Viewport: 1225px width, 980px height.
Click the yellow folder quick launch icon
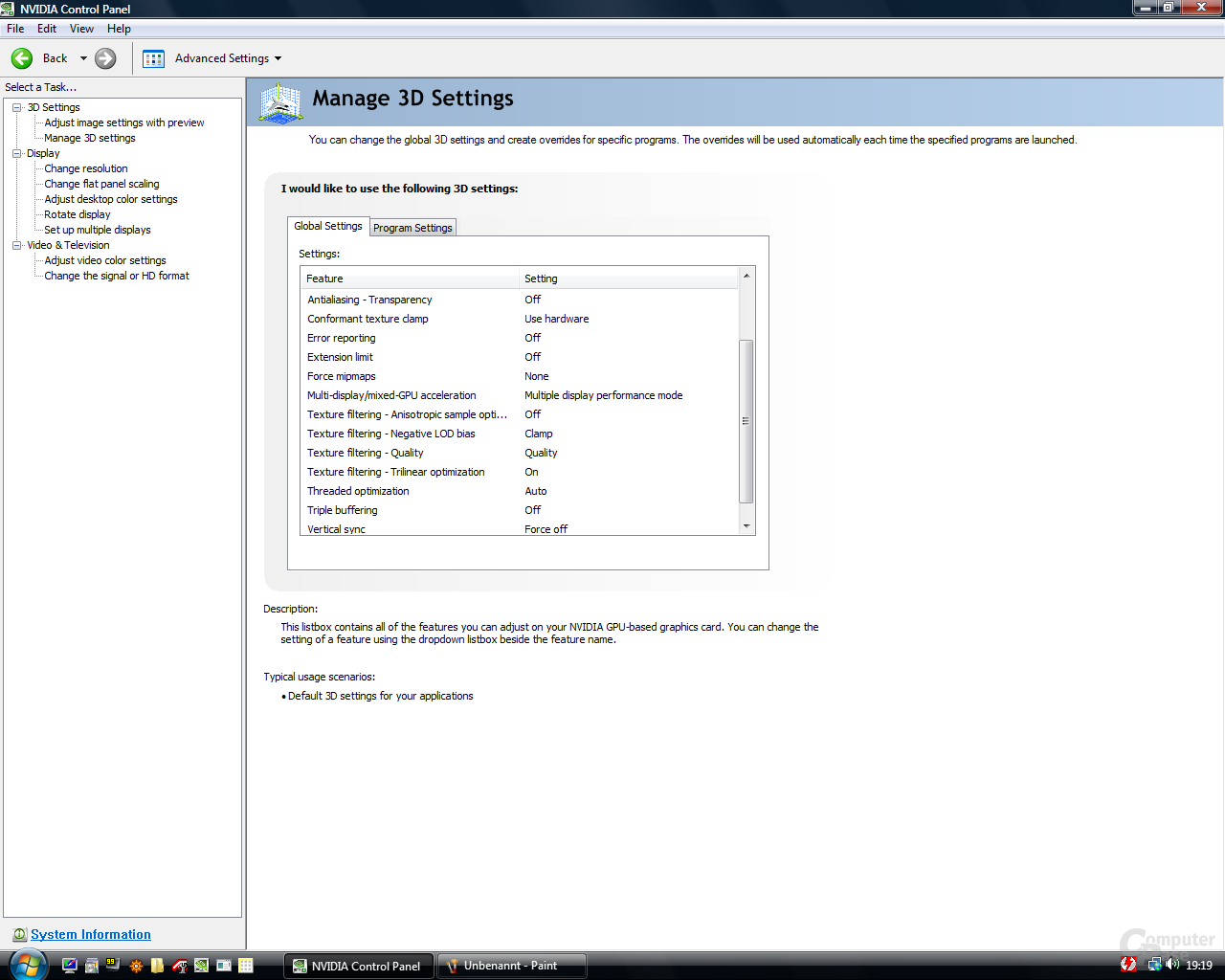157,966
